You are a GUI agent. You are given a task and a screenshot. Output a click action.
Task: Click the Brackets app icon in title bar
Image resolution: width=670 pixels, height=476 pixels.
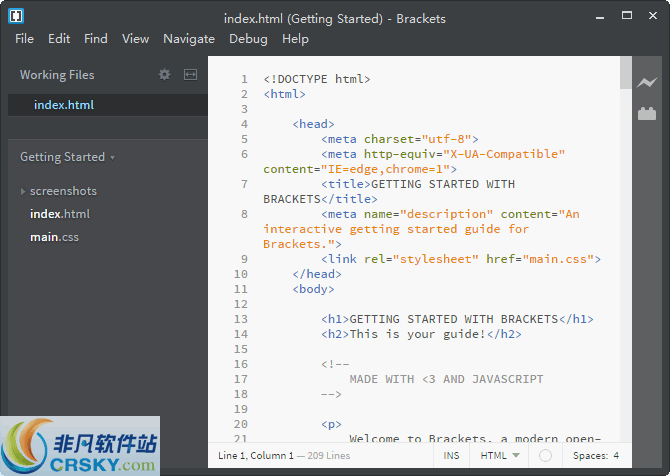18,17
